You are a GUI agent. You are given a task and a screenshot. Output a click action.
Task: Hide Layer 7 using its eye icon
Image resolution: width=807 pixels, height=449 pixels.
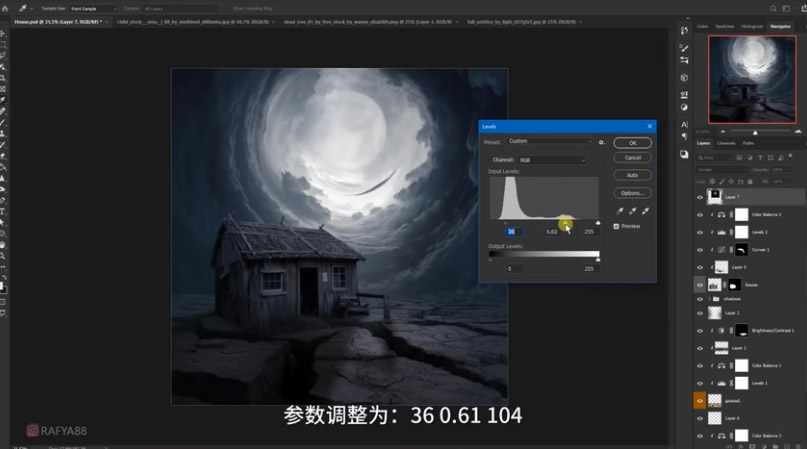[700, 198]
